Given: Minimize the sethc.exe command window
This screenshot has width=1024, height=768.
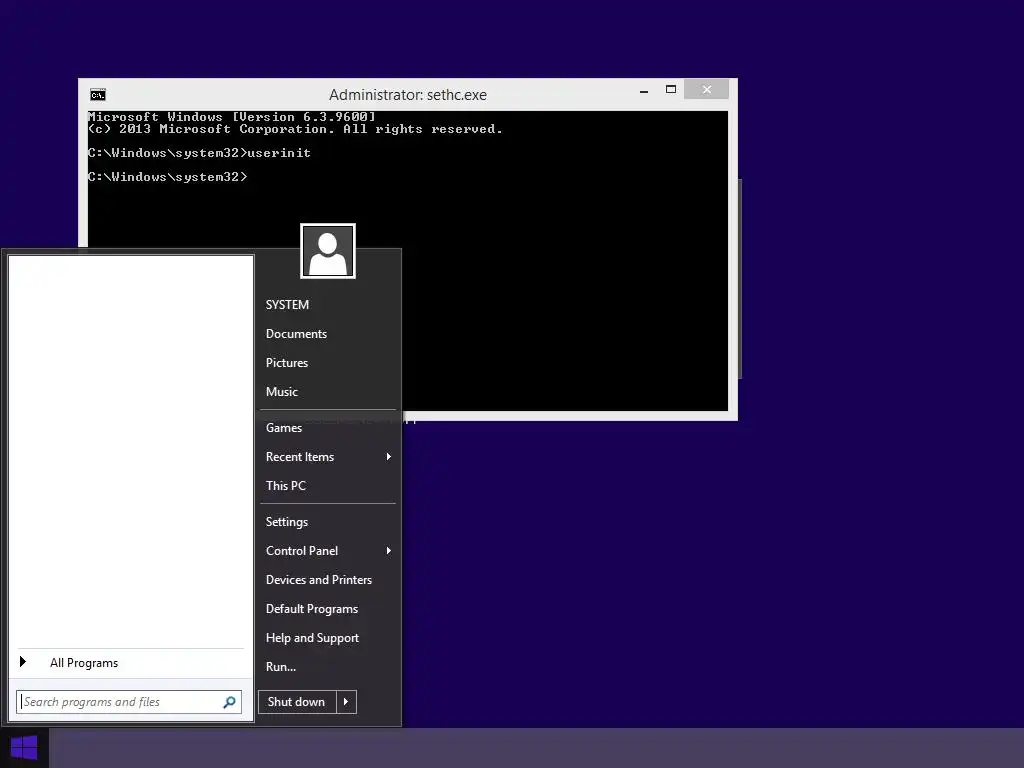Looking at the screenshot, I should pyautogui.click(x=644, y=90).
